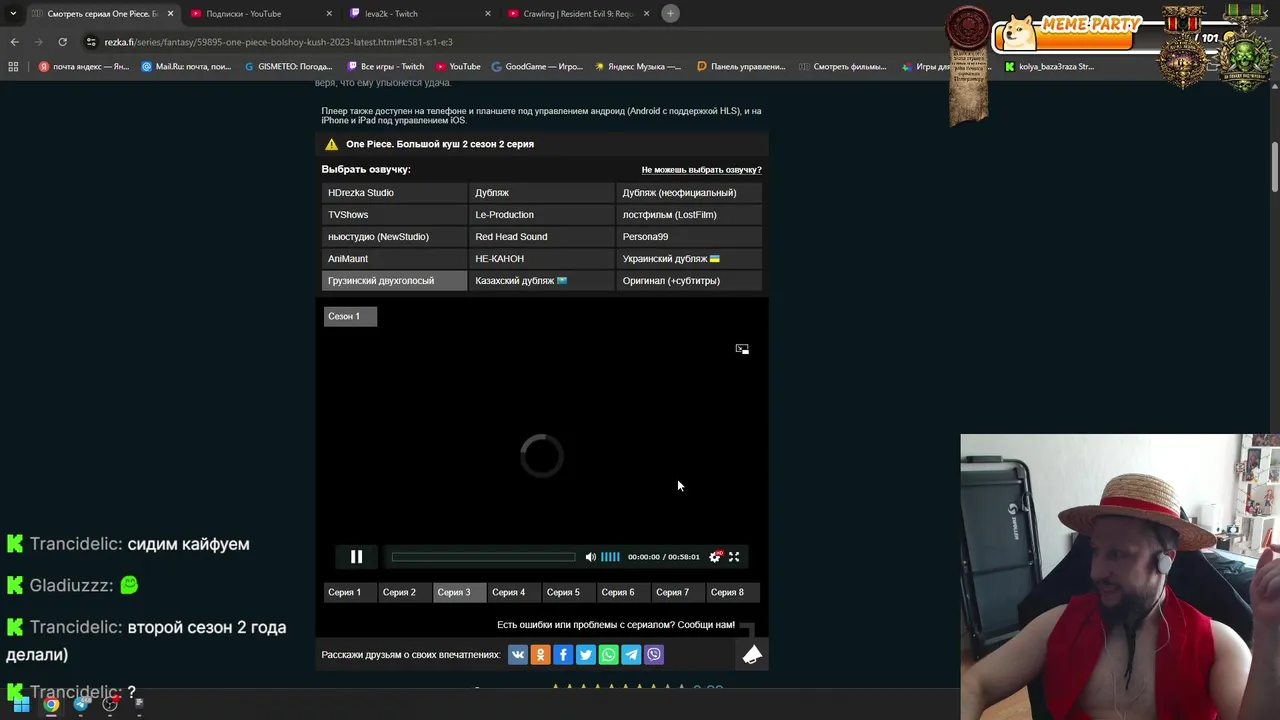Pick the НЕ-КАНОН voiceover option
1280x720 pixels.
[x=541, y=258]
